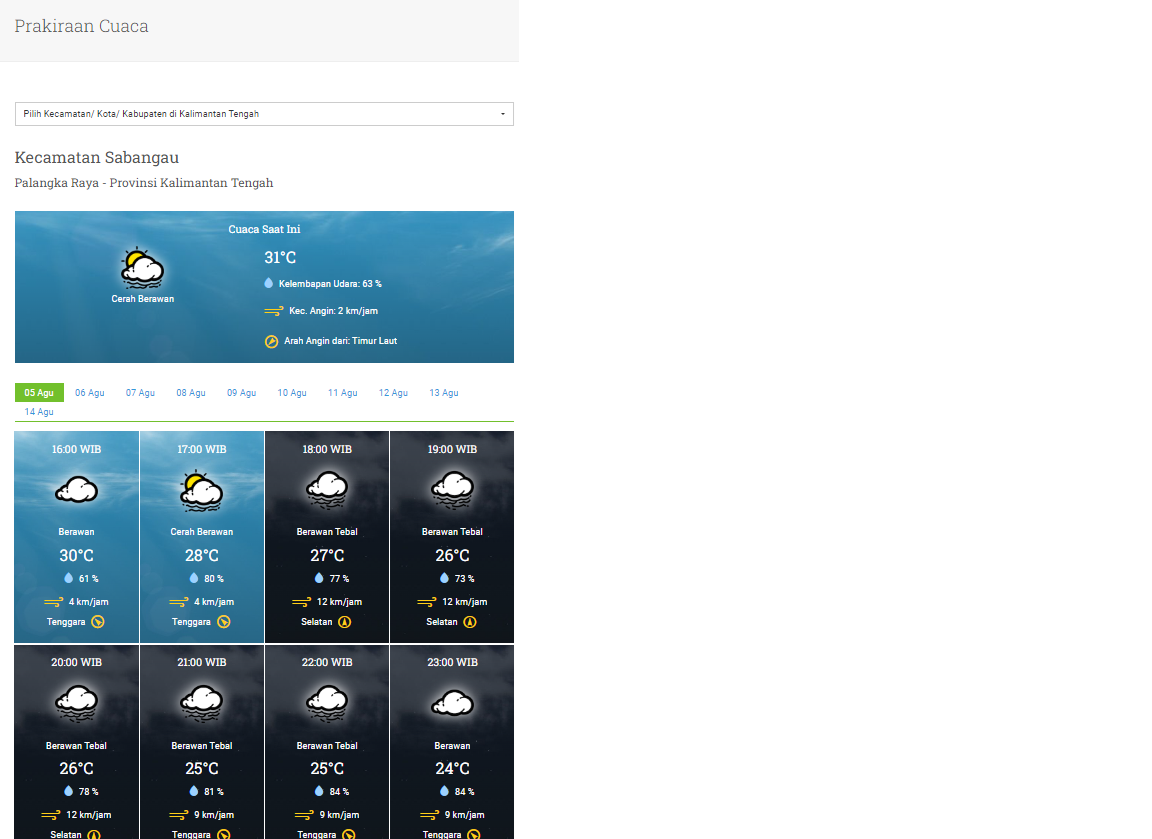Click the thick cloud icon in 19:00 WIB card

[453, 490]
